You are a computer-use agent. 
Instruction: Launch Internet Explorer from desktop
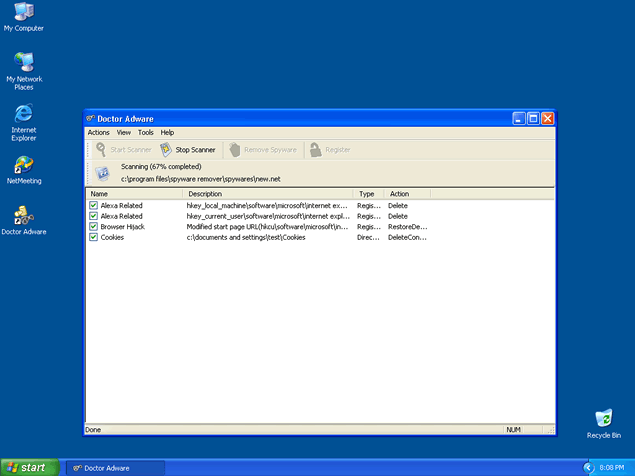pos(23,114)
